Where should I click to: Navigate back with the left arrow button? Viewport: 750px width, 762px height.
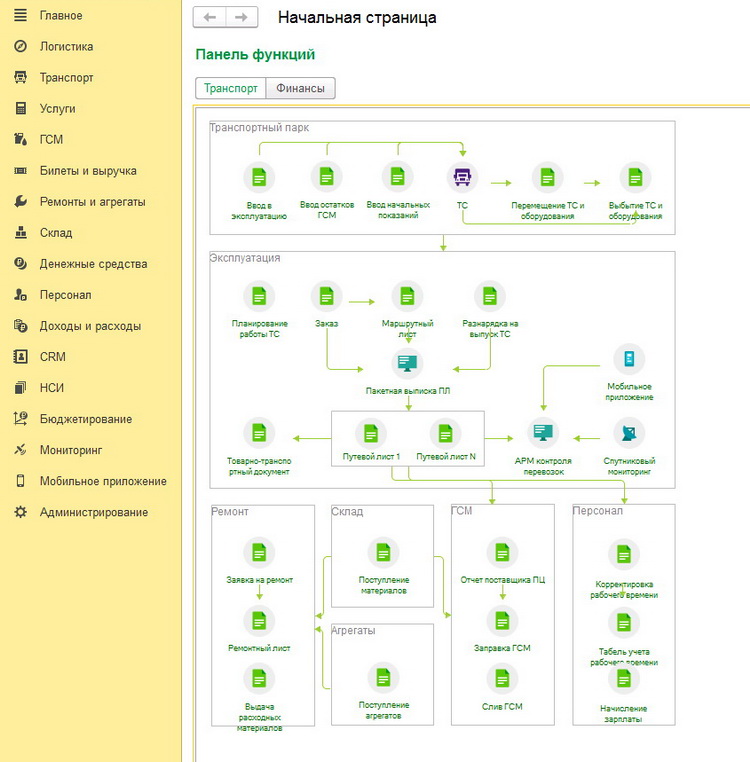tap(210, 17)
